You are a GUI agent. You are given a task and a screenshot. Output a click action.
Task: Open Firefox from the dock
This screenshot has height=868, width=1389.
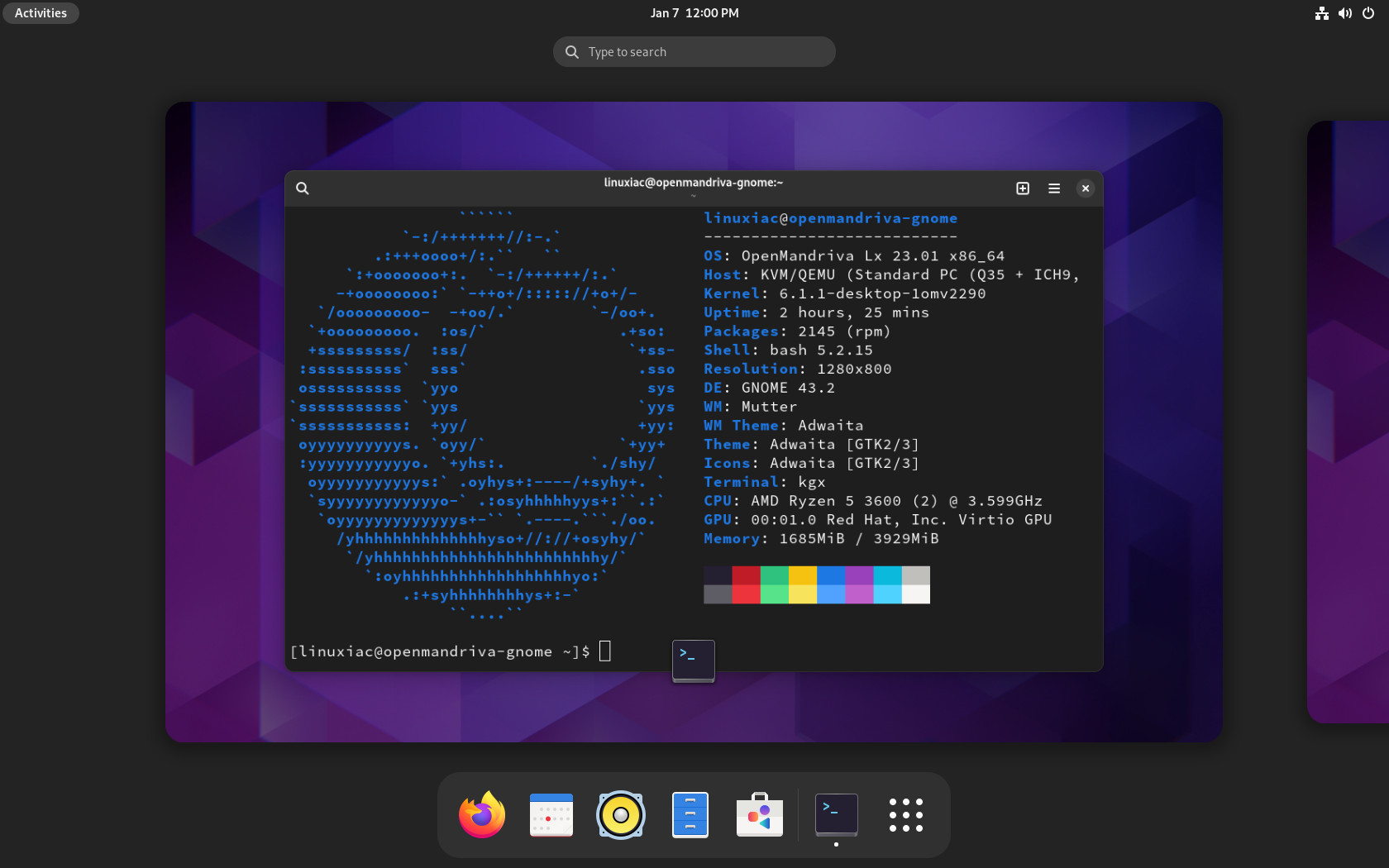coord(482,815)
